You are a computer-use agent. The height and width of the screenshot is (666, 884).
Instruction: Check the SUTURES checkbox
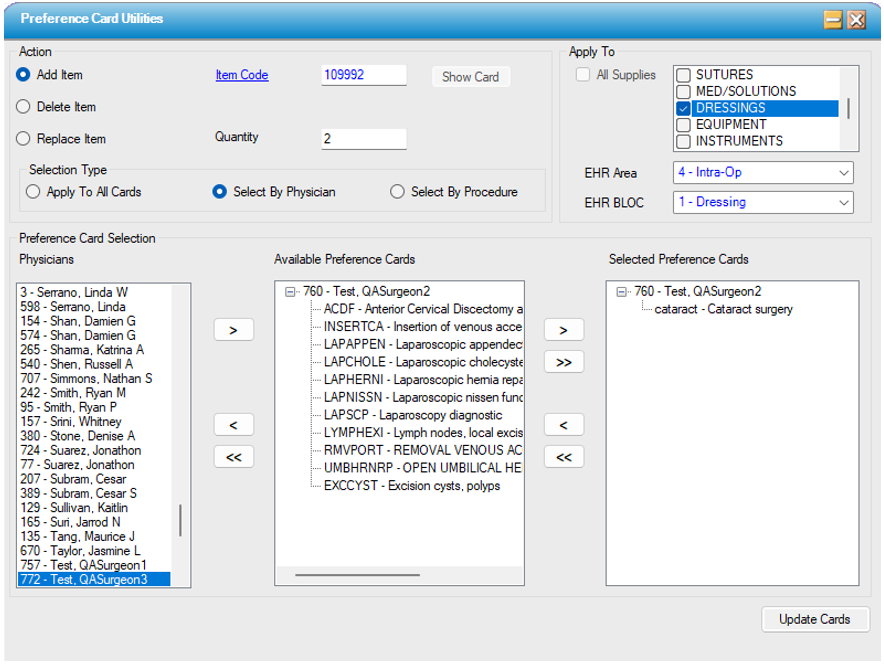coord(683,75)
